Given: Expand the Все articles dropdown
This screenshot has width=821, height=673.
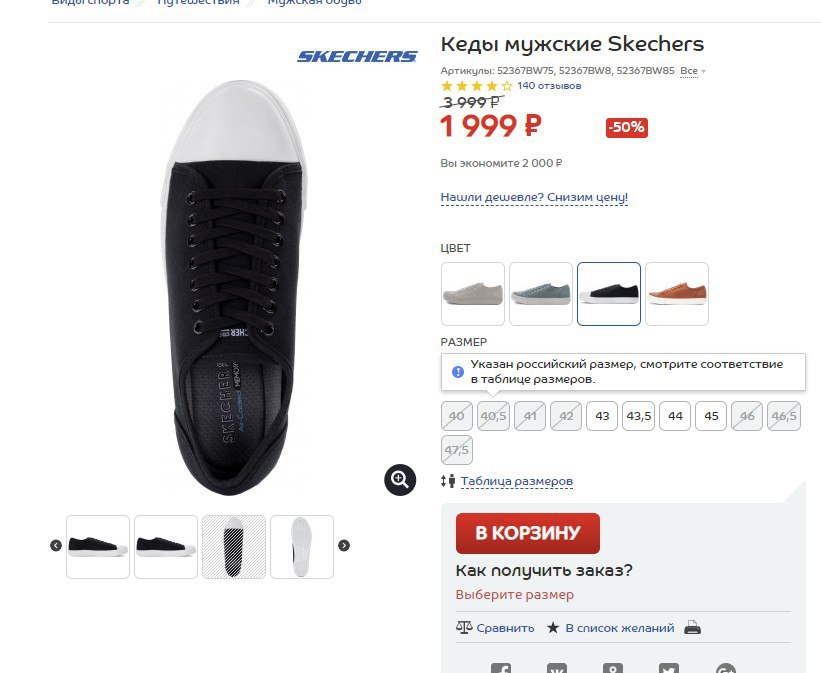Looking at the screenshot, I should (x=692, y=71).
